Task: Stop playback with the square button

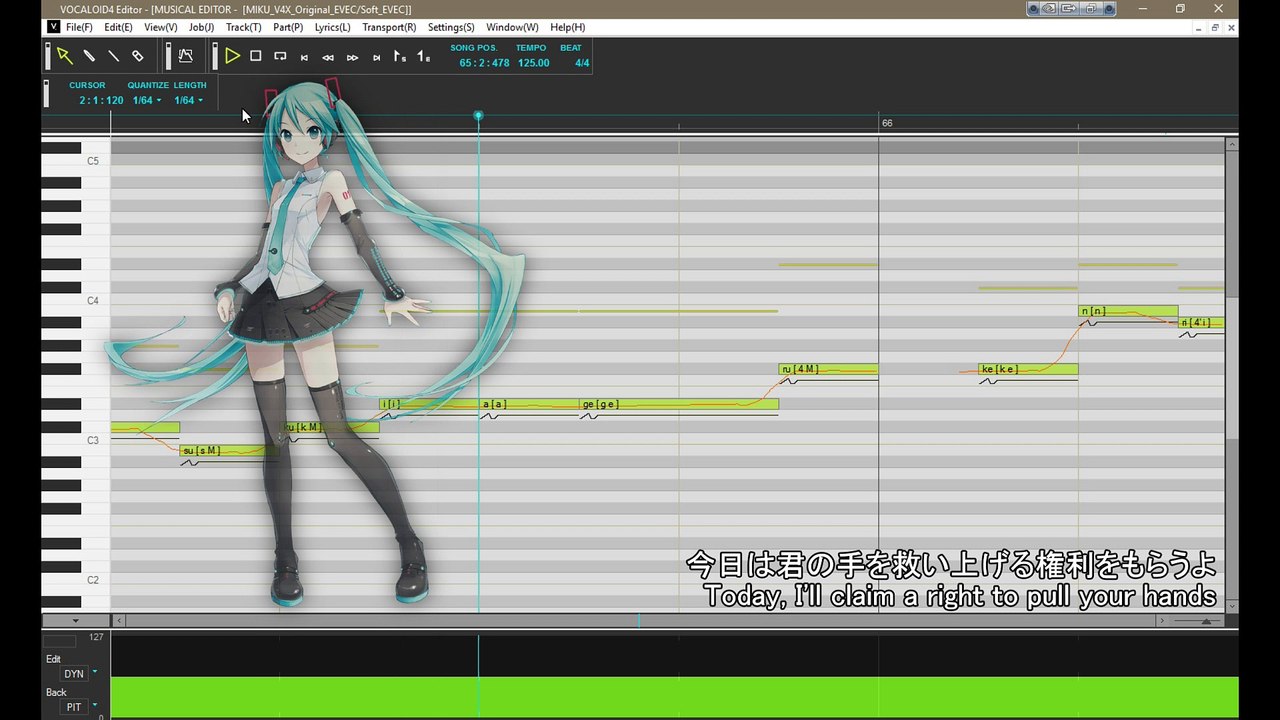Action: (256, 56)
